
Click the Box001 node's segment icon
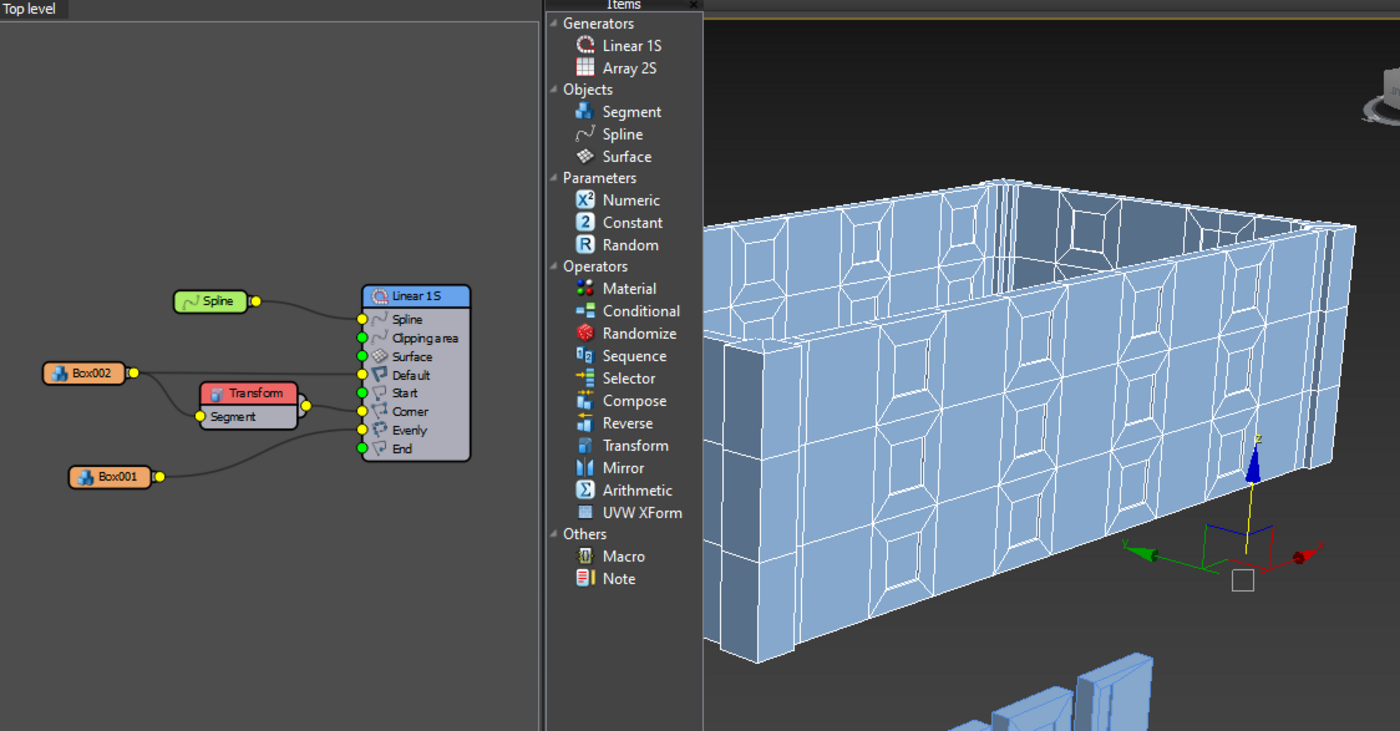click(x=85, y=477)
